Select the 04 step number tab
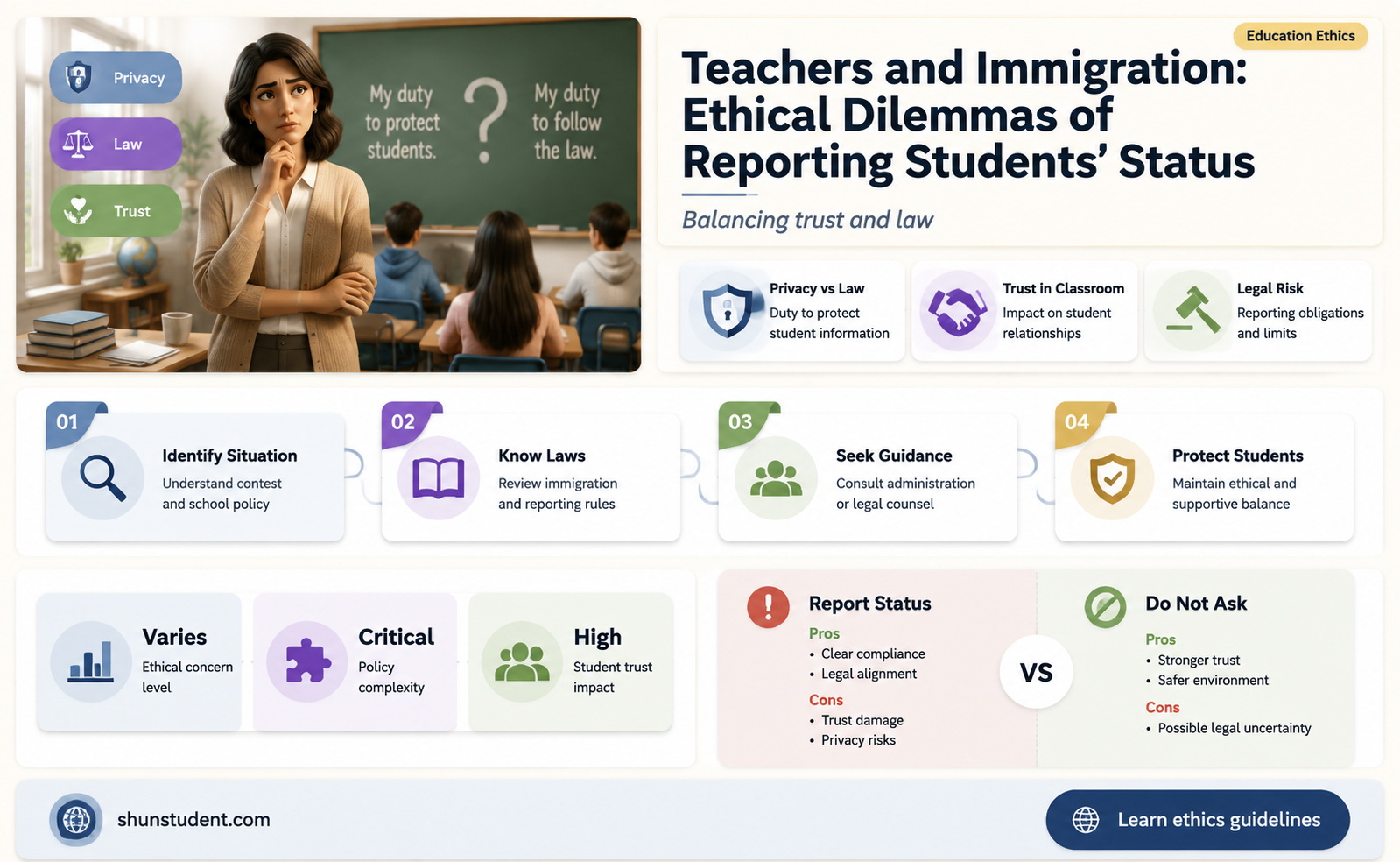The image size is (1400, 862). coord(1082,423)
